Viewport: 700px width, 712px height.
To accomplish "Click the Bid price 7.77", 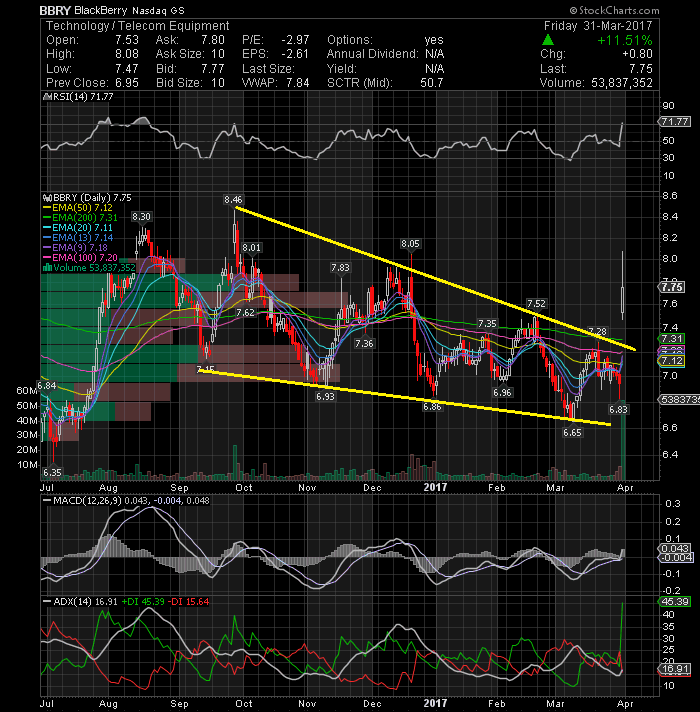I will (213, 69).
